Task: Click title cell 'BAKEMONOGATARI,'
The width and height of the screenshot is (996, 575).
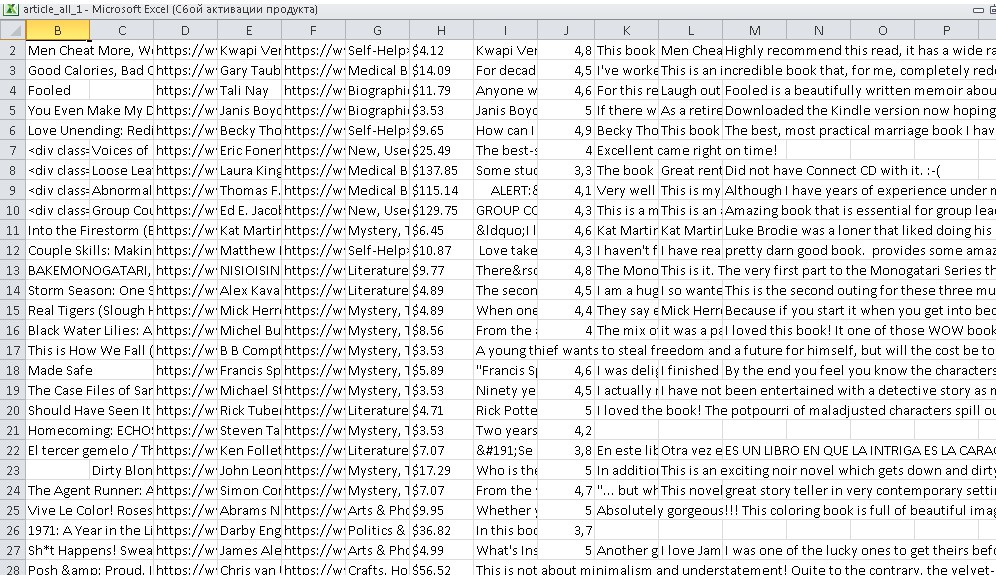Action: (x=90, y=271)
